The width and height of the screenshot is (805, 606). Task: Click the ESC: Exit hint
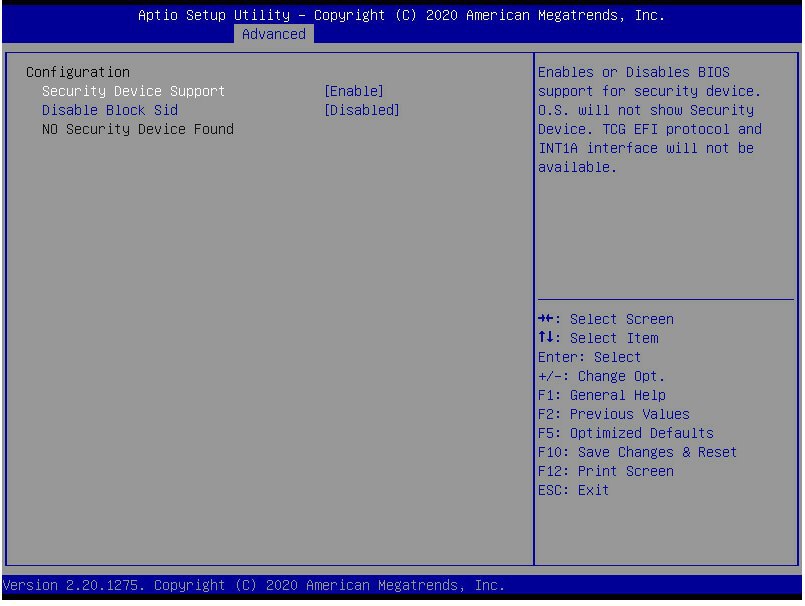coord(573,490)
